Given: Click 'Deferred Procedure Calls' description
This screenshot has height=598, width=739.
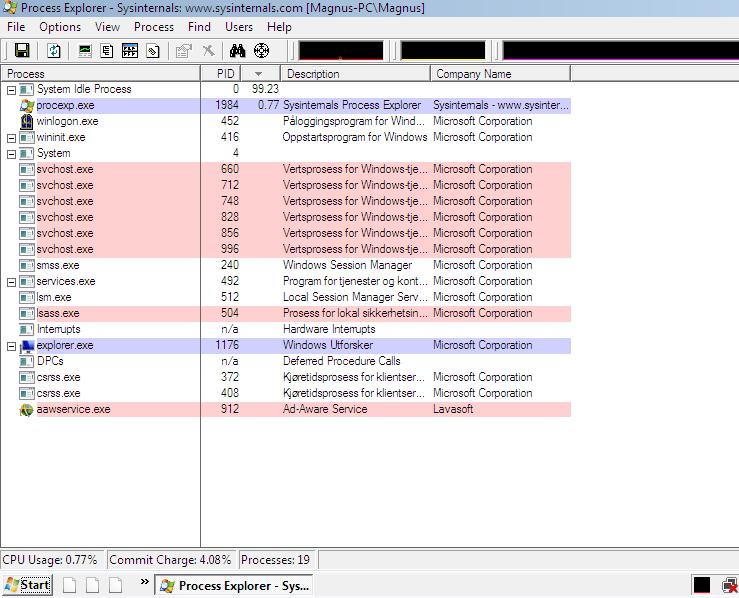Looking at the screenshot, I should click(342, 361).
